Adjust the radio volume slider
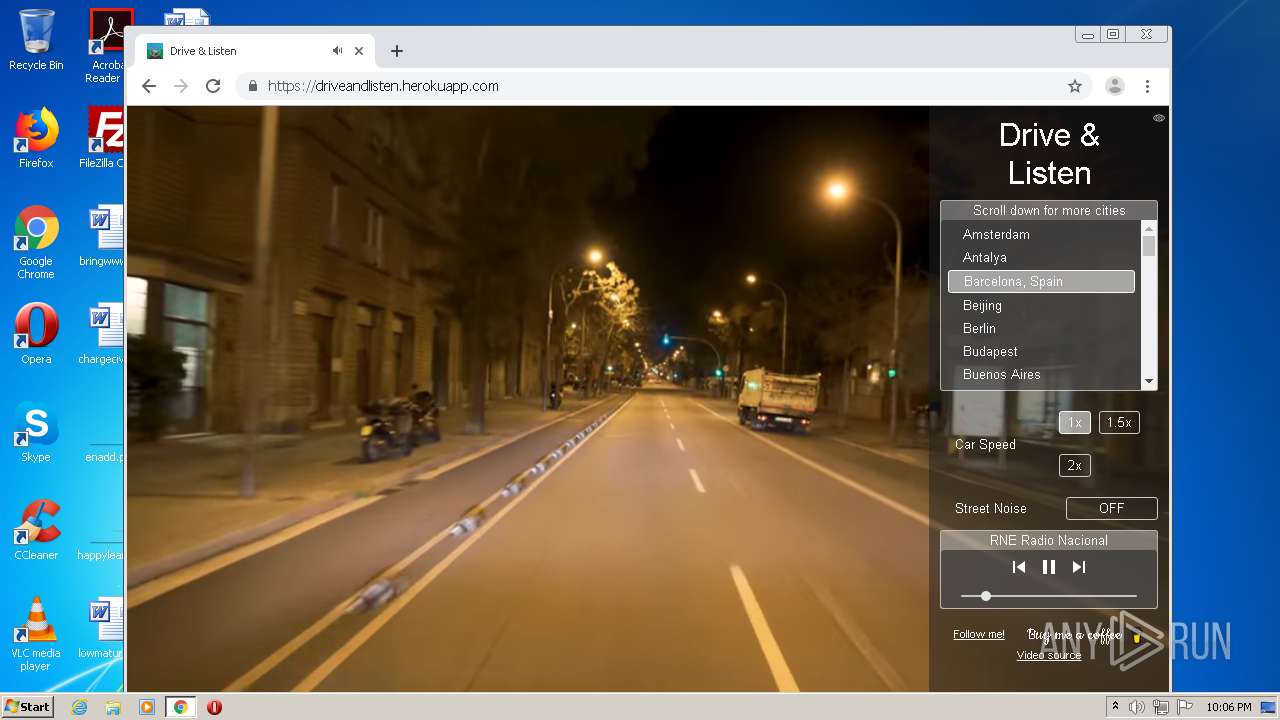The height and width of the screenshot is (720, 1280). 1048,596
